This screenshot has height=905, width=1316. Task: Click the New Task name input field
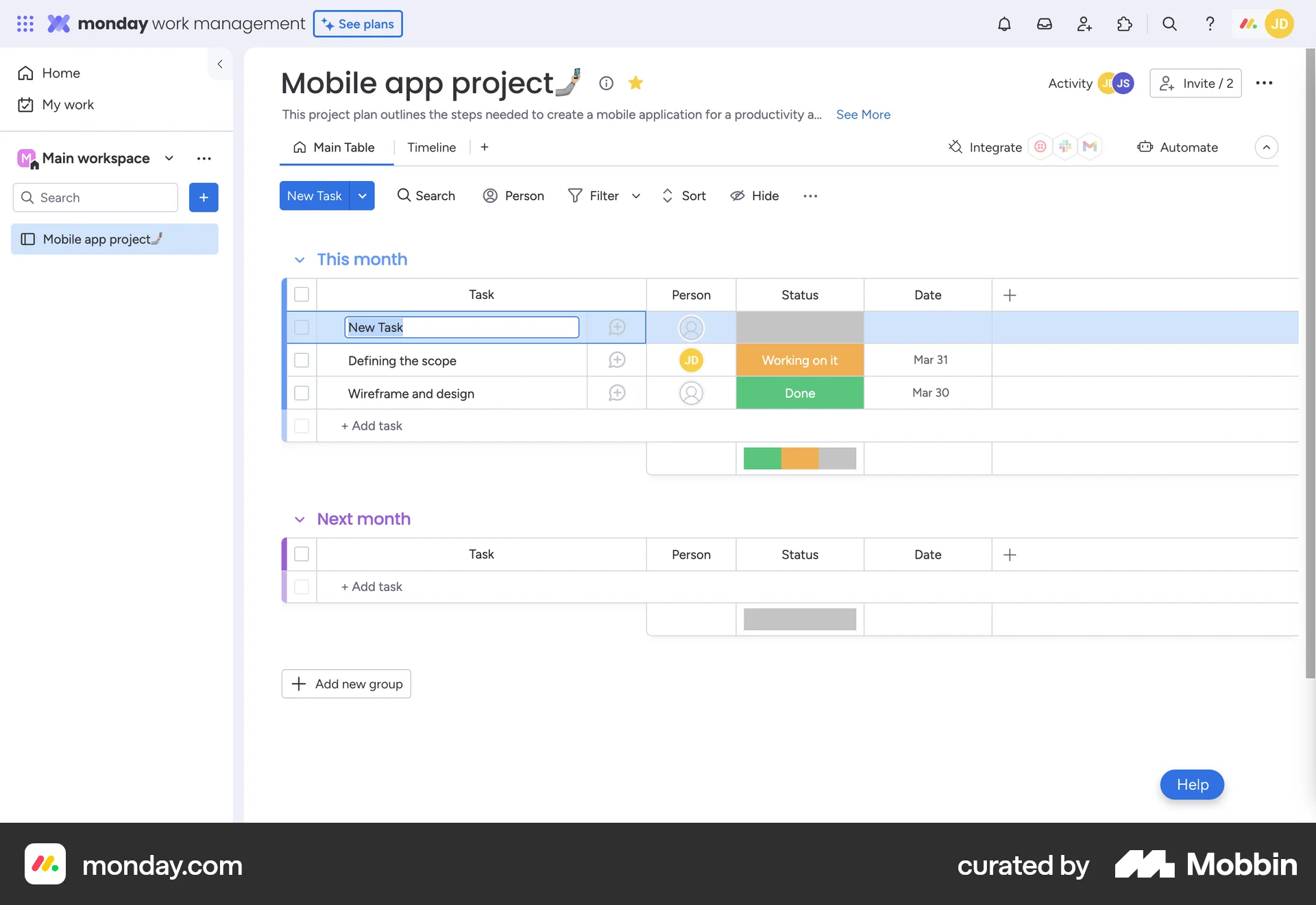461,327
